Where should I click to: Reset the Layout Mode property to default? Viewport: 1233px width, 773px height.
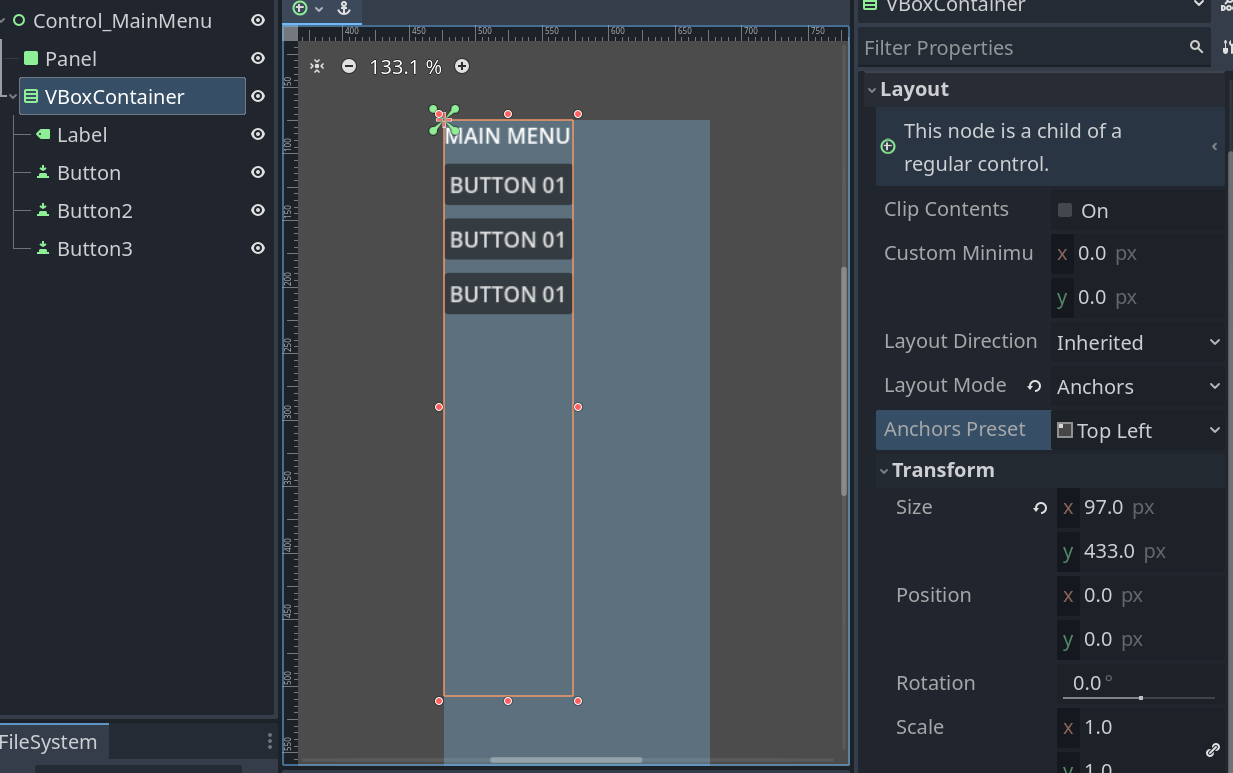(x=1035, y=386)
